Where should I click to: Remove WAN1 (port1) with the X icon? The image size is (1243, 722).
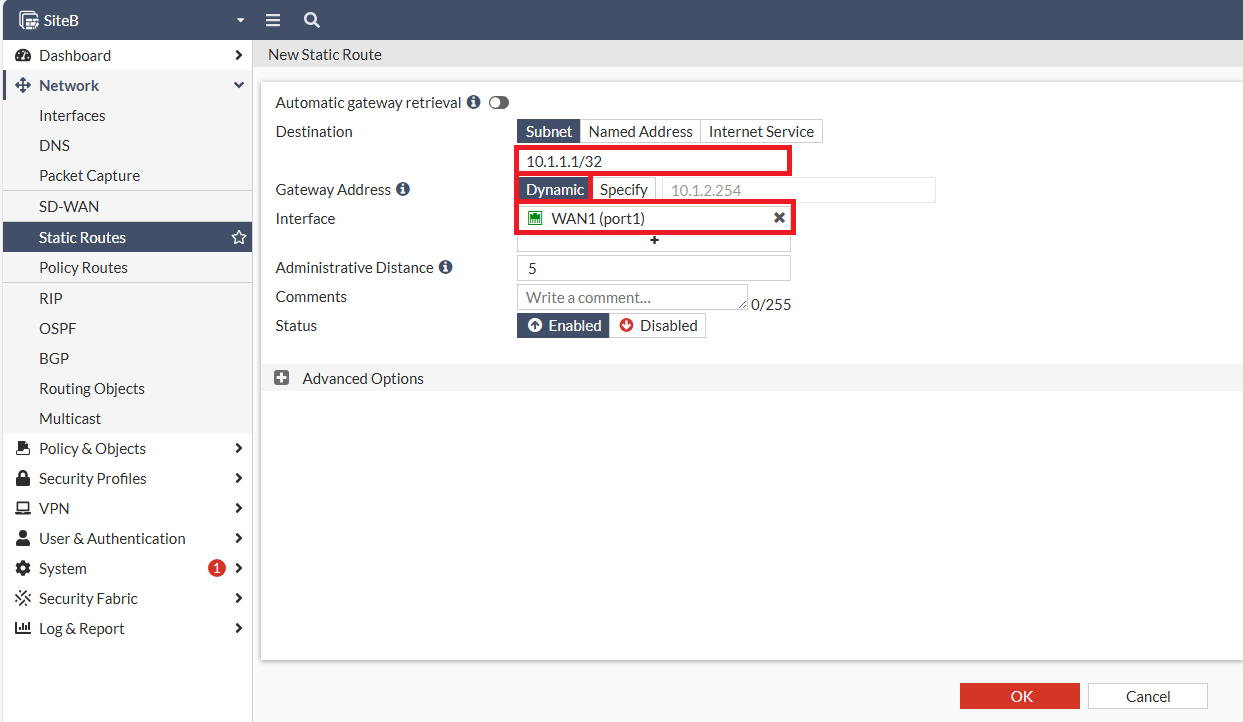[779, 218]
